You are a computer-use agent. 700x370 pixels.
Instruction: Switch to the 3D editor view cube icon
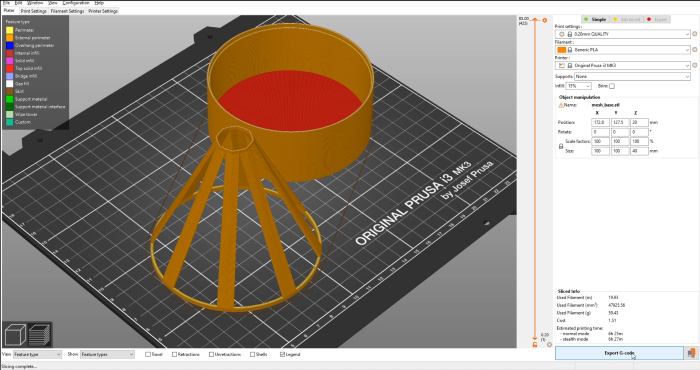coord(15,335)
